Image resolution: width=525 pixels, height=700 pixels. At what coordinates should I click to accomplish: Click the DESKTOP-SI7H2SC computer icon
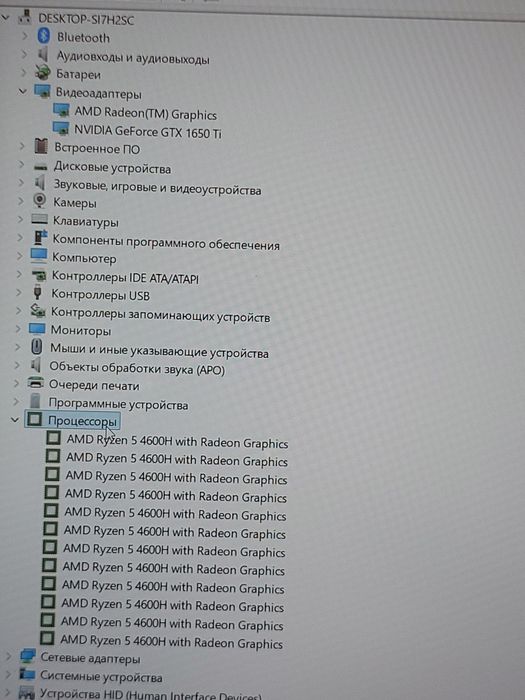[x=25, y=18]
